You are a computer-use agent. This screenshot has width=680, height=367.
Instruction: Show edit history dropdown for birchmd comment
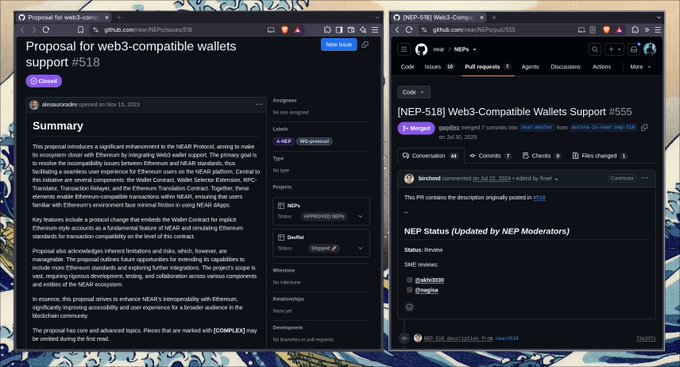coord(556,179)
